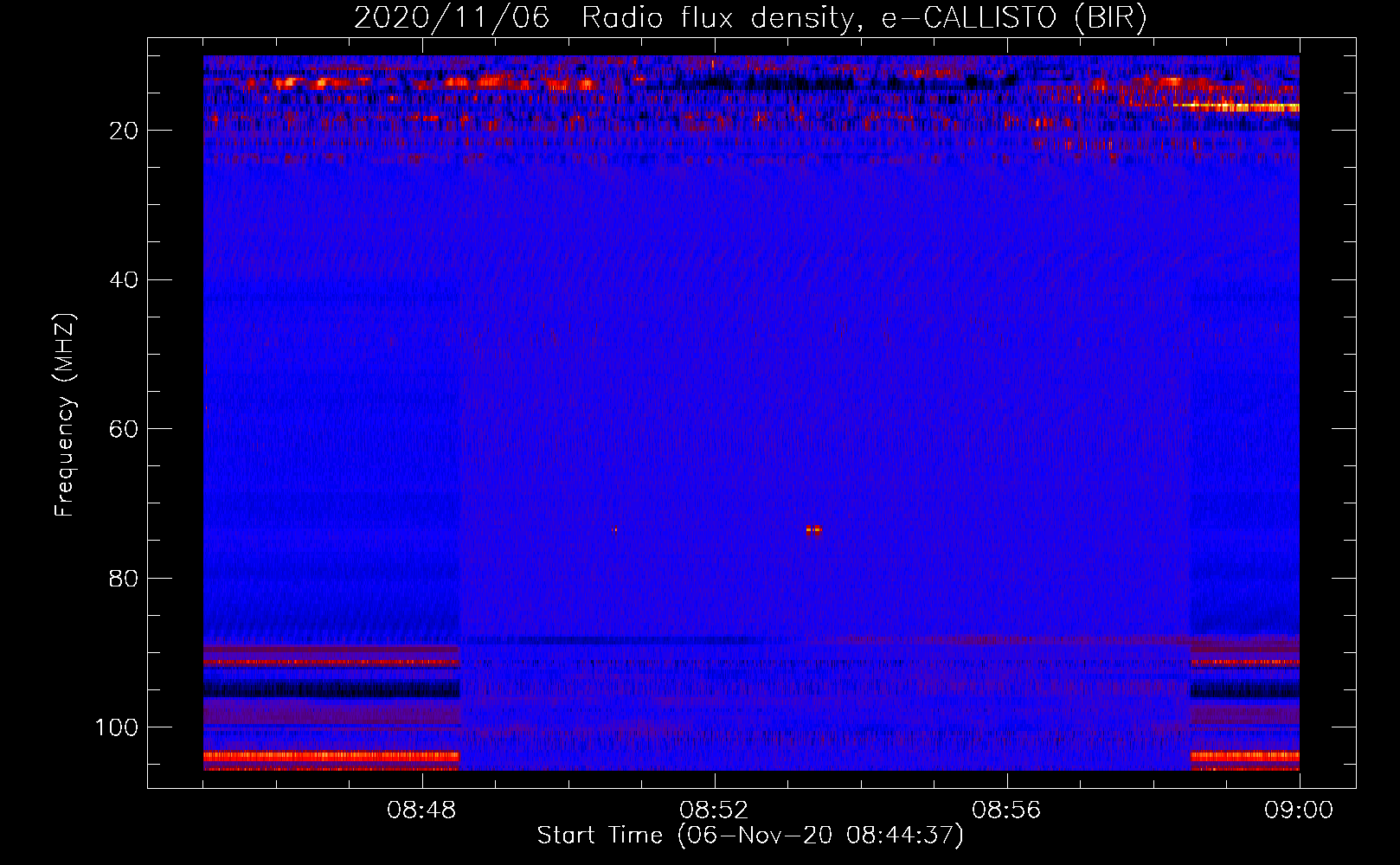Click the "08:52" time tick label

pos(714,811)
